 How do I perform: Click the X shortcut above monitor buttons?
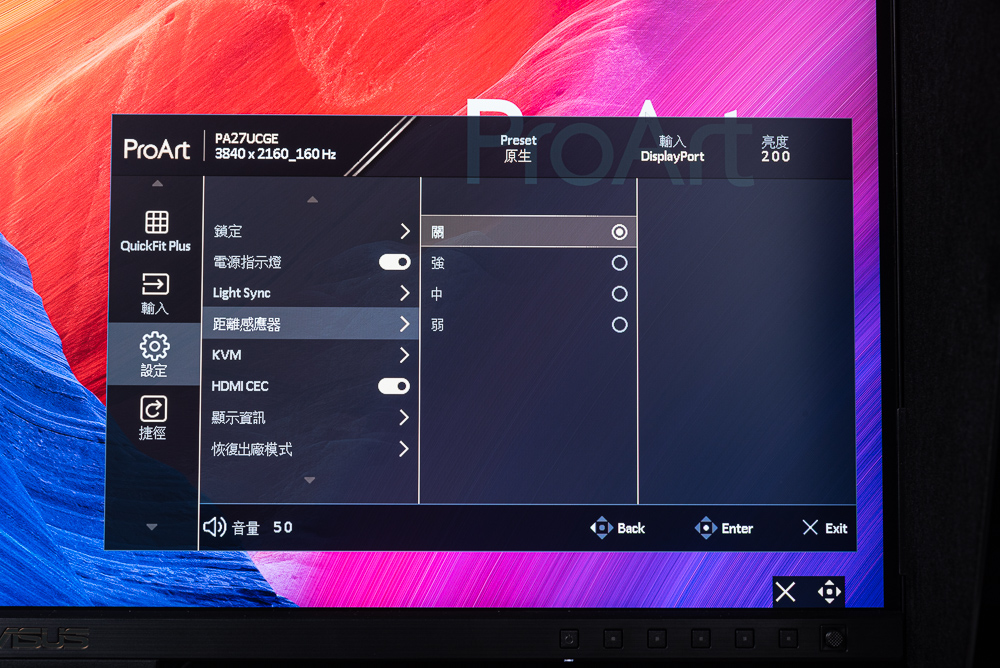point(786,591)
